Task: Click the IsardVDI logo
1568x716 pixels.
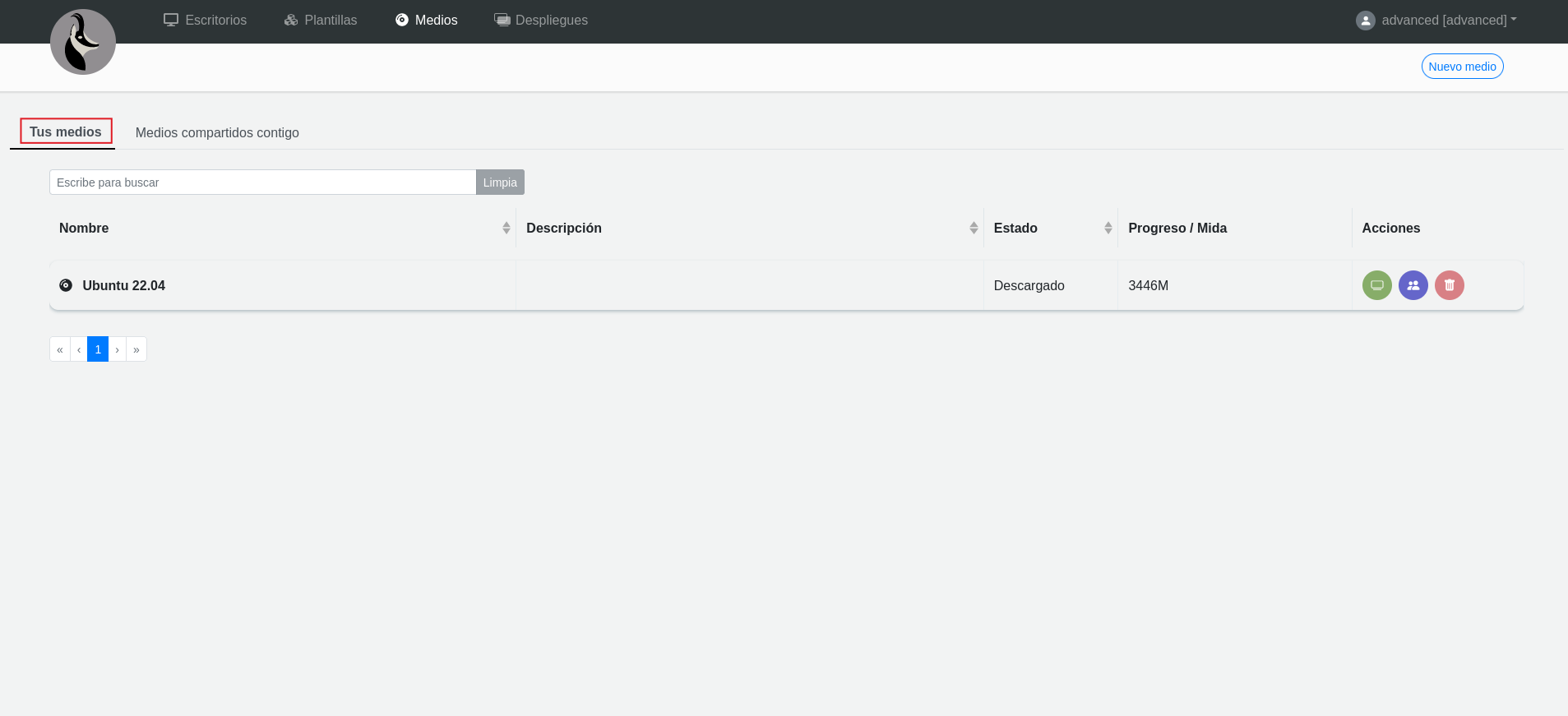Action: 83,42
